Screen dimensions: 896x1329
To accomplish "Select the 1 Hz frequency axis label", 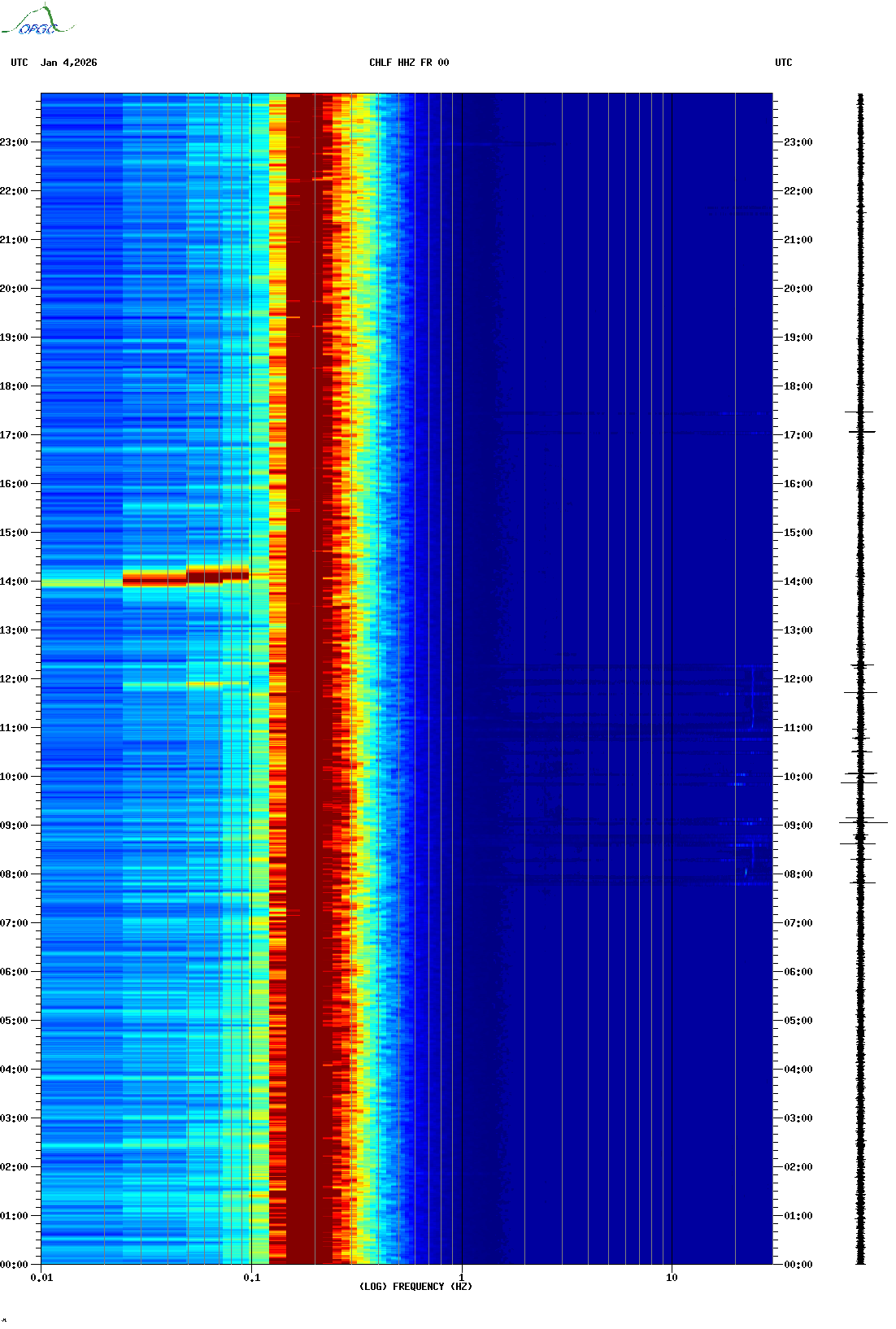I will (462, 1278).
